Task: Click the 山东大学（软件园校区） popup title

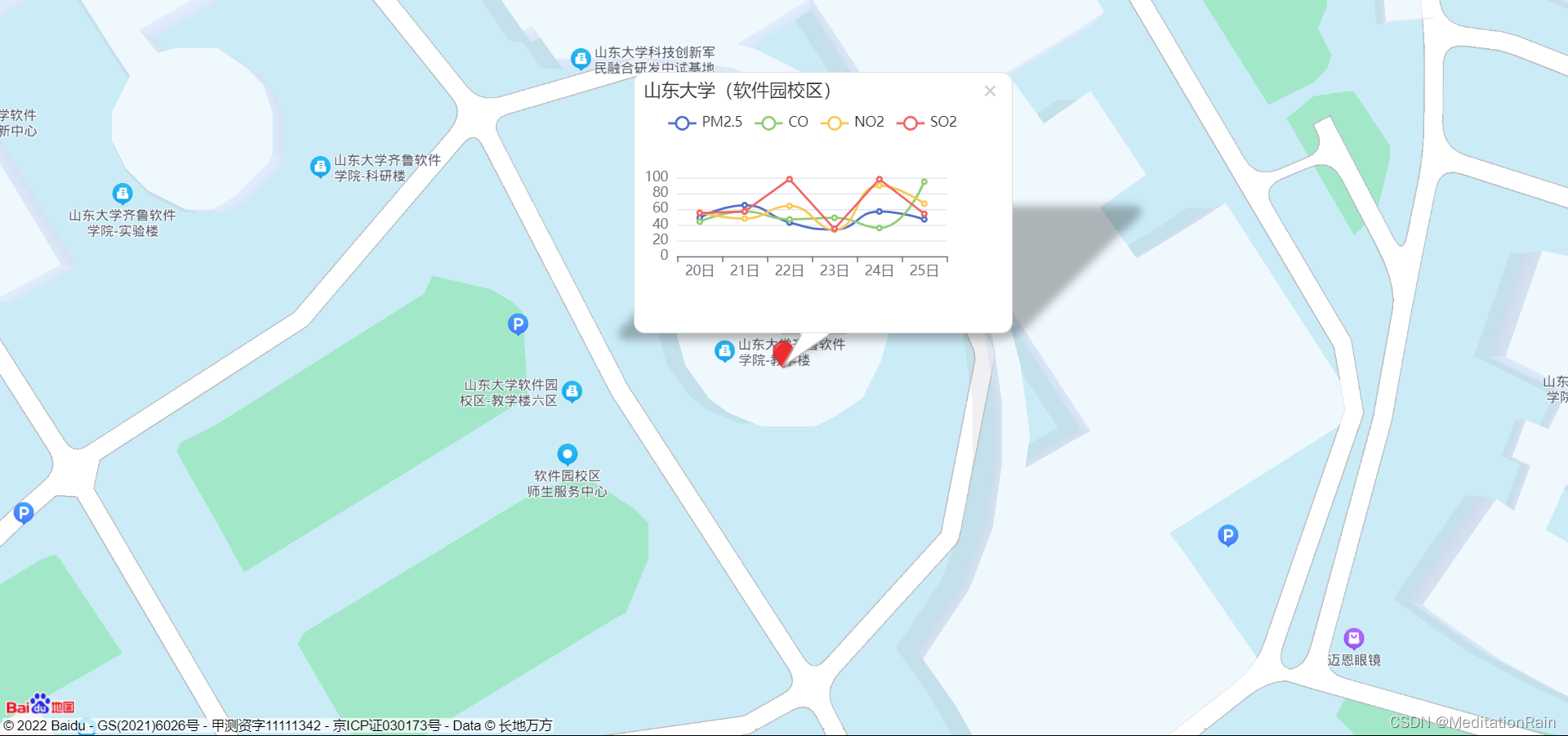Action: 737,91
